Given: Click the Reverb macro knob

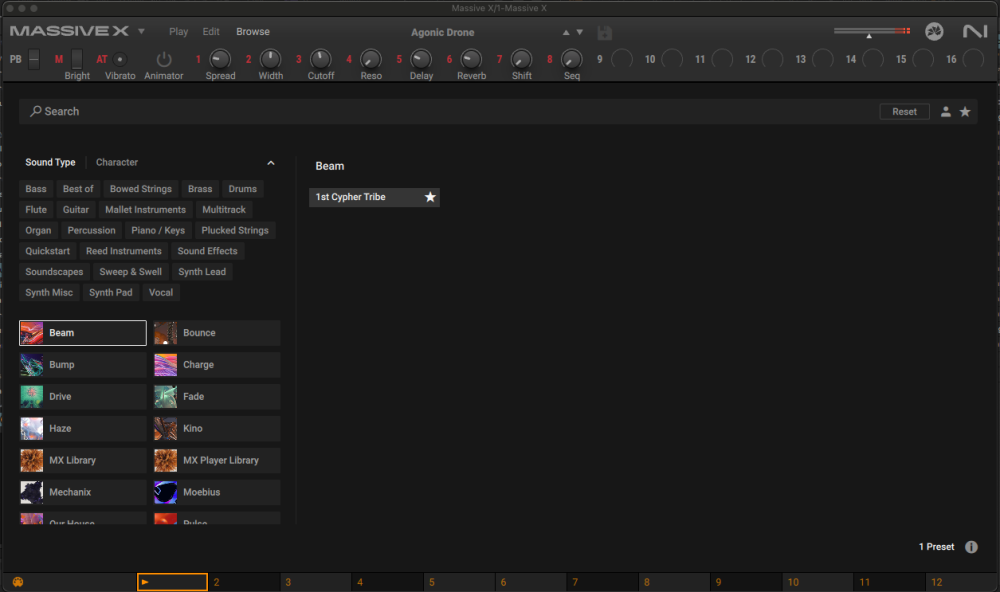Looking at the screenshot, I should click(471, 59).
